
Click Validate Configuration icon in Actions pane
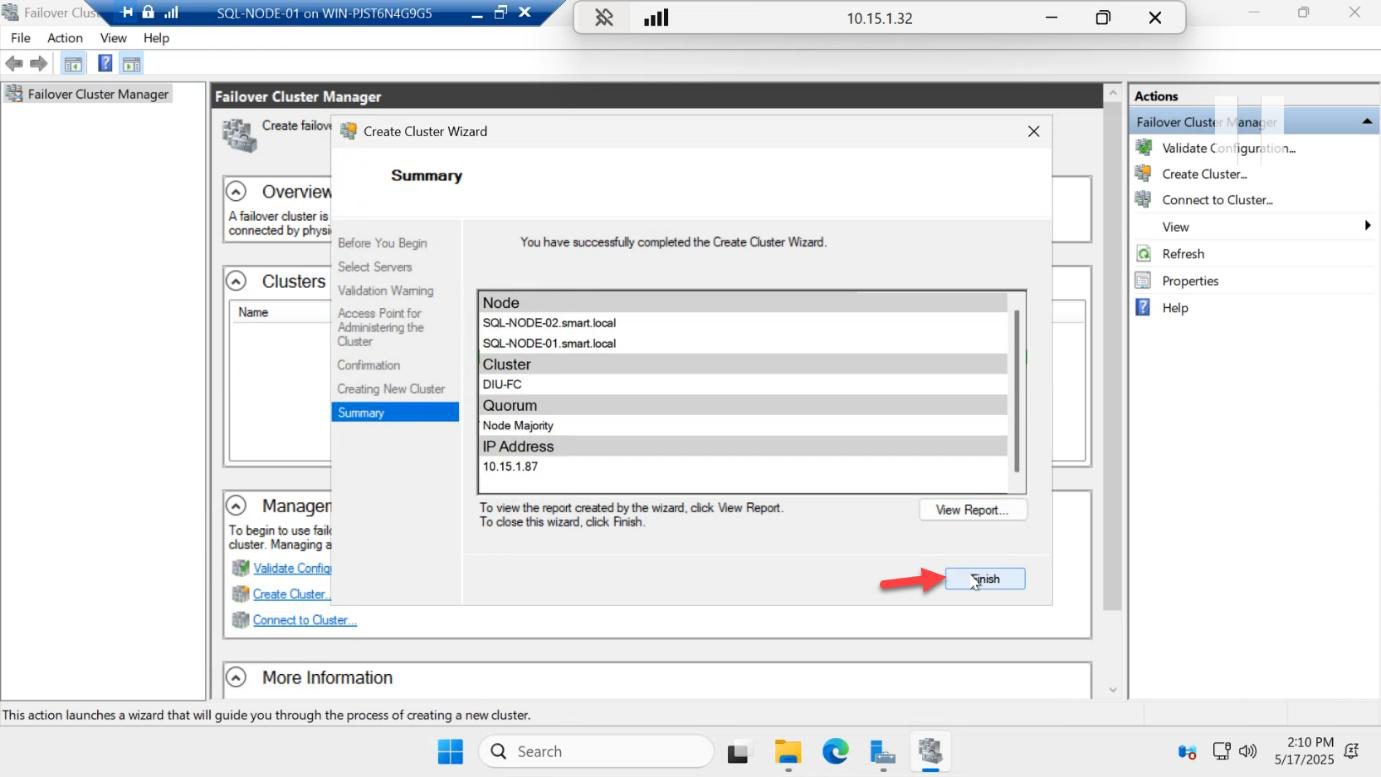point(1144,148)
